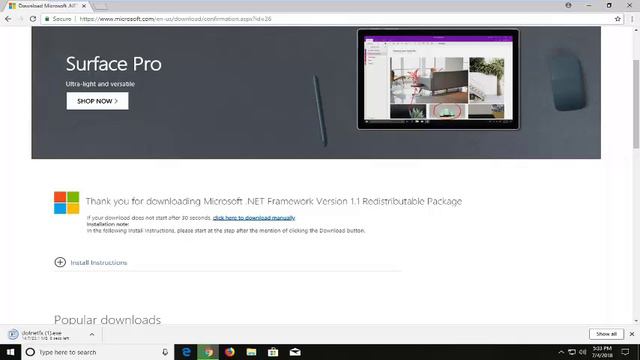Open the Mail app from taskbar

pyautogui.click(x=295, y=352)
